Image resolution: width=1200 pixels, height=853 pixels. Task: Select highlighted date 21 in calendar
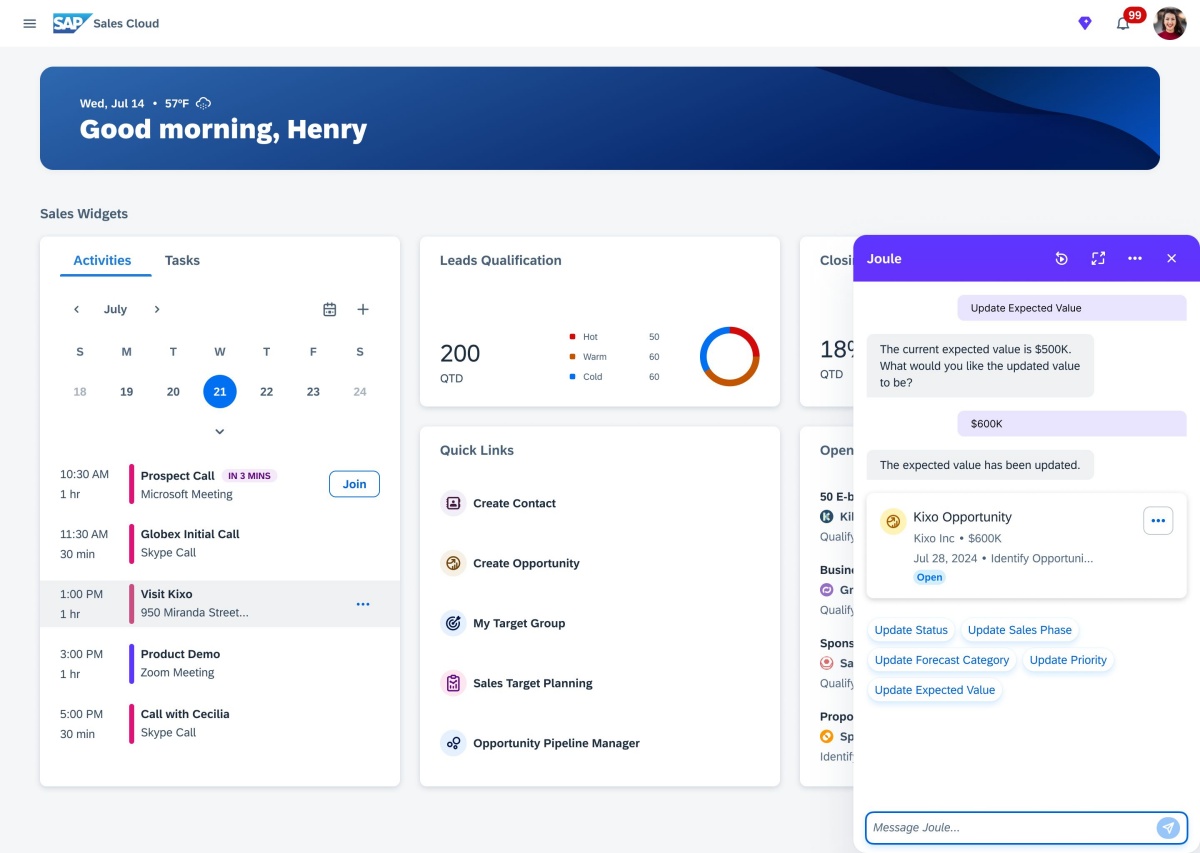click(220, 392)
